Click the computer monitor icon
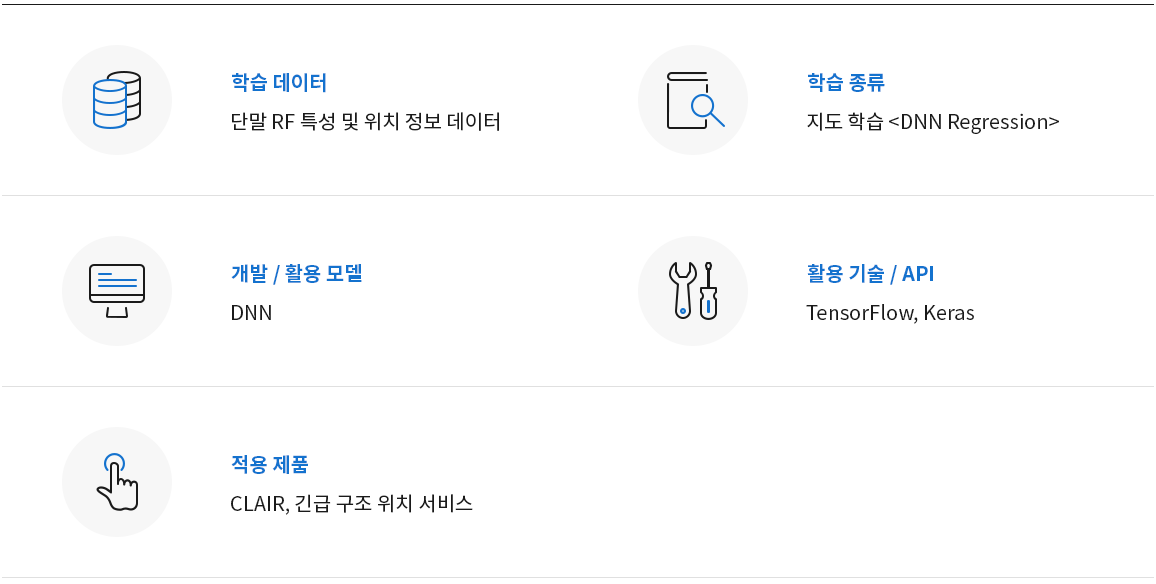Viewport: 1156px width, 584px height. click(116, 291)
